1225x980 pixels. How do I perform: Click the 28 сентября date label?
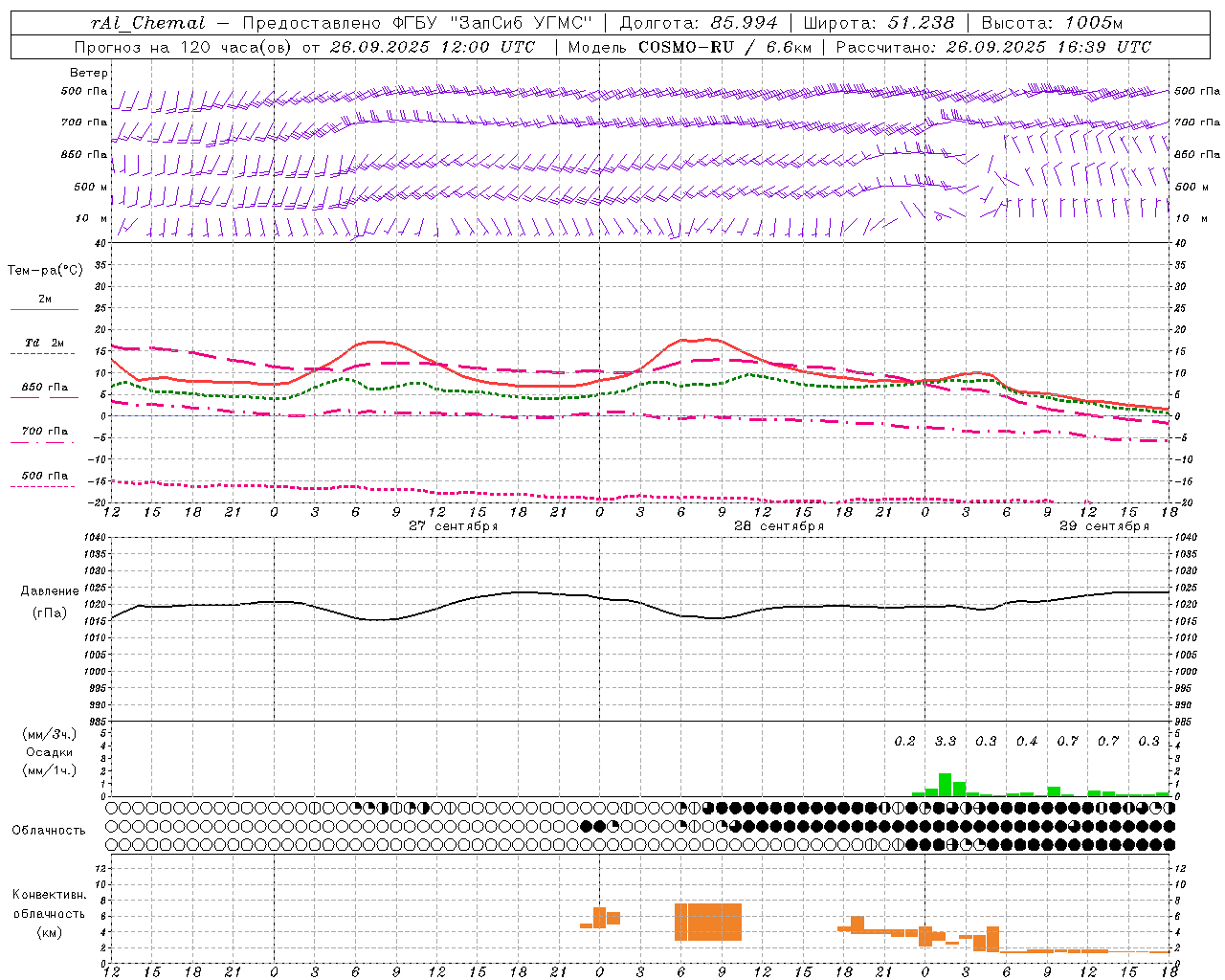tap(779, 526)
